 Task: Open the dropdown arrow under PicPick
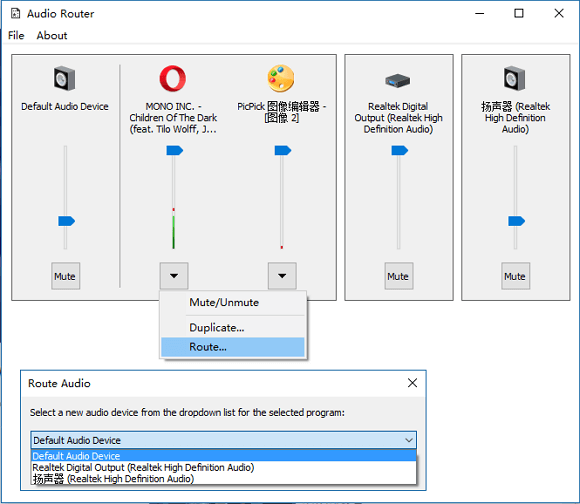[282, 276]
